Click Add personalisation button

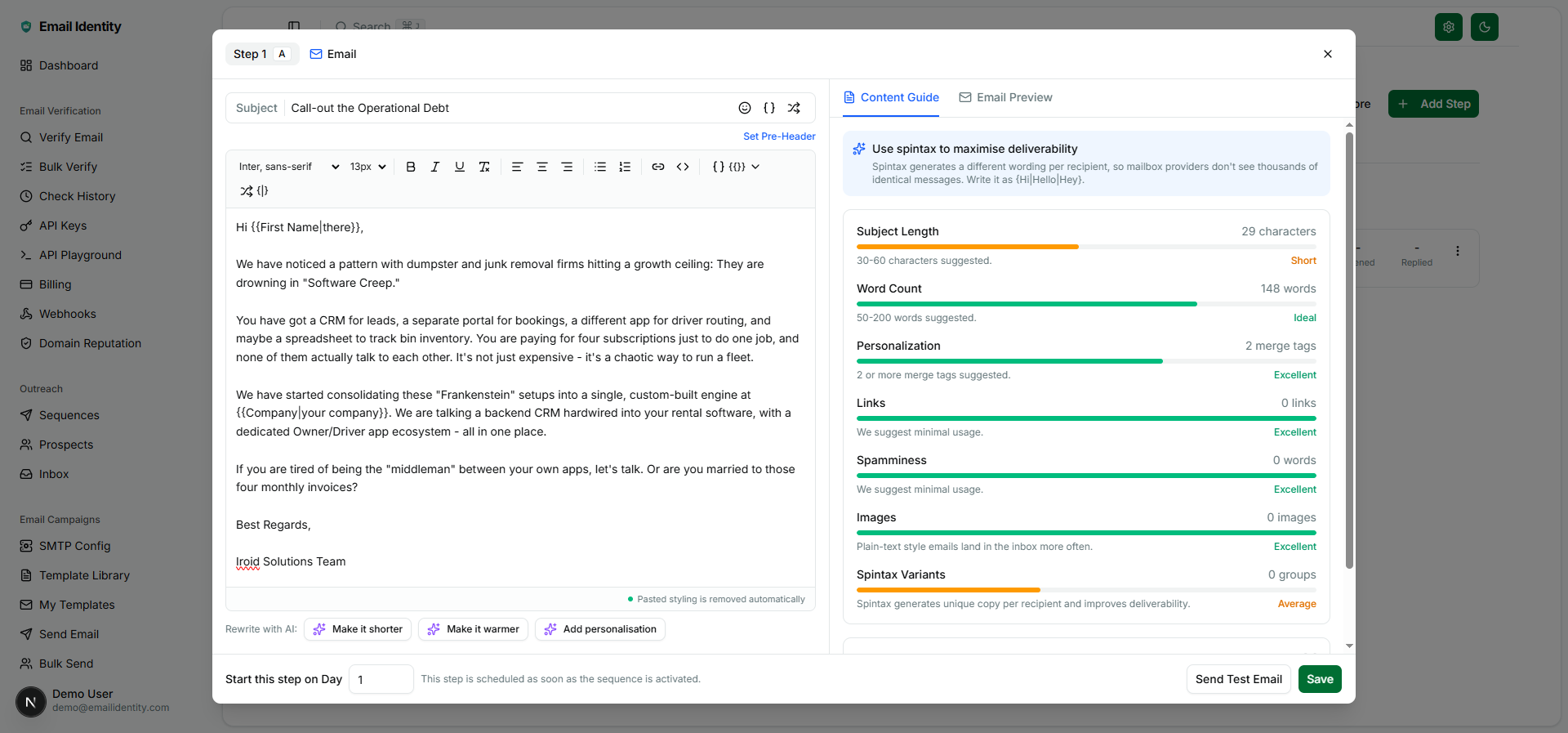600,629
